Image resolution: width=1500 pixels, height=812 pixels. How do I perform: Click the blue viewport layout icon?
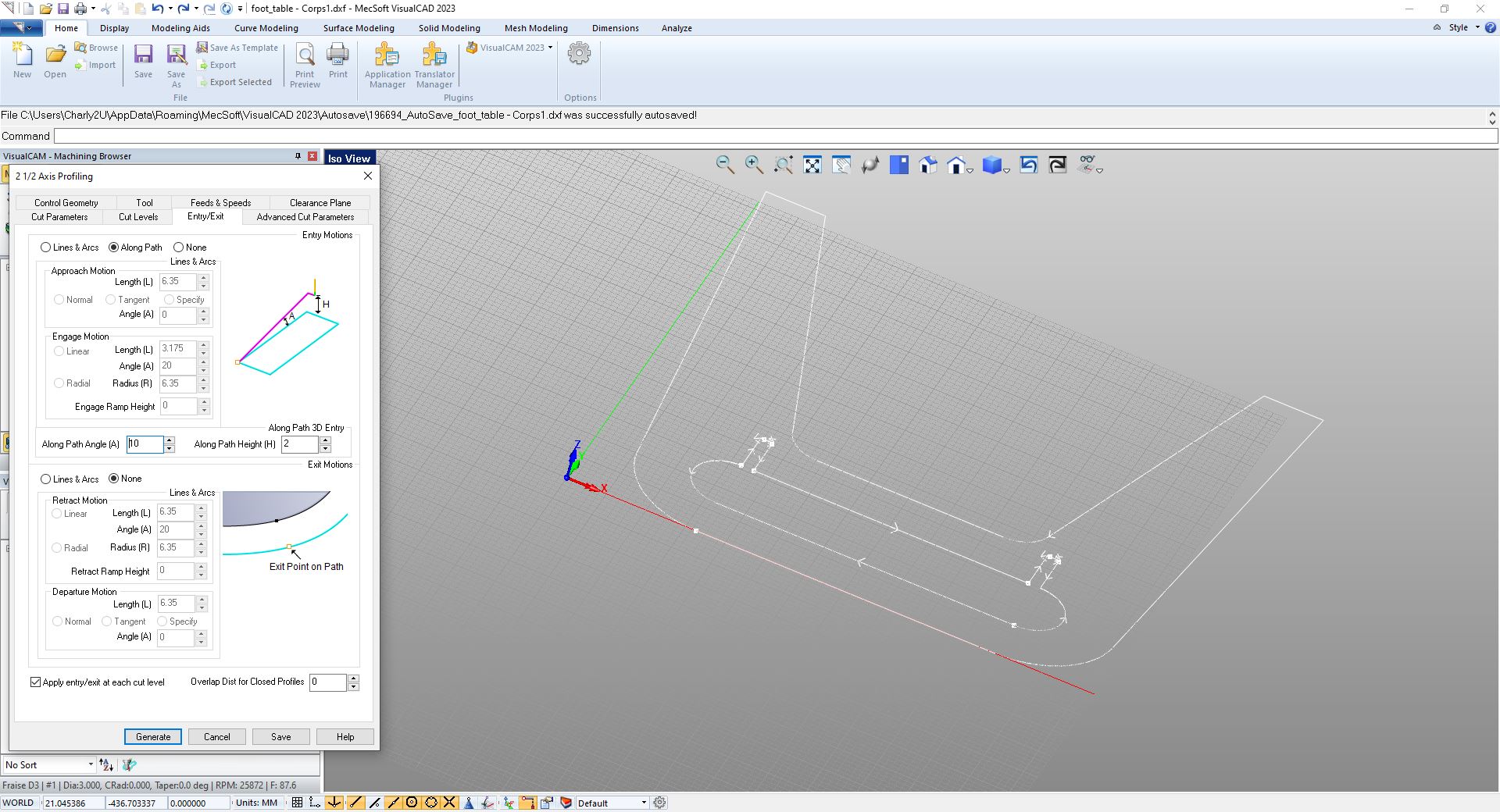(899, 165)
